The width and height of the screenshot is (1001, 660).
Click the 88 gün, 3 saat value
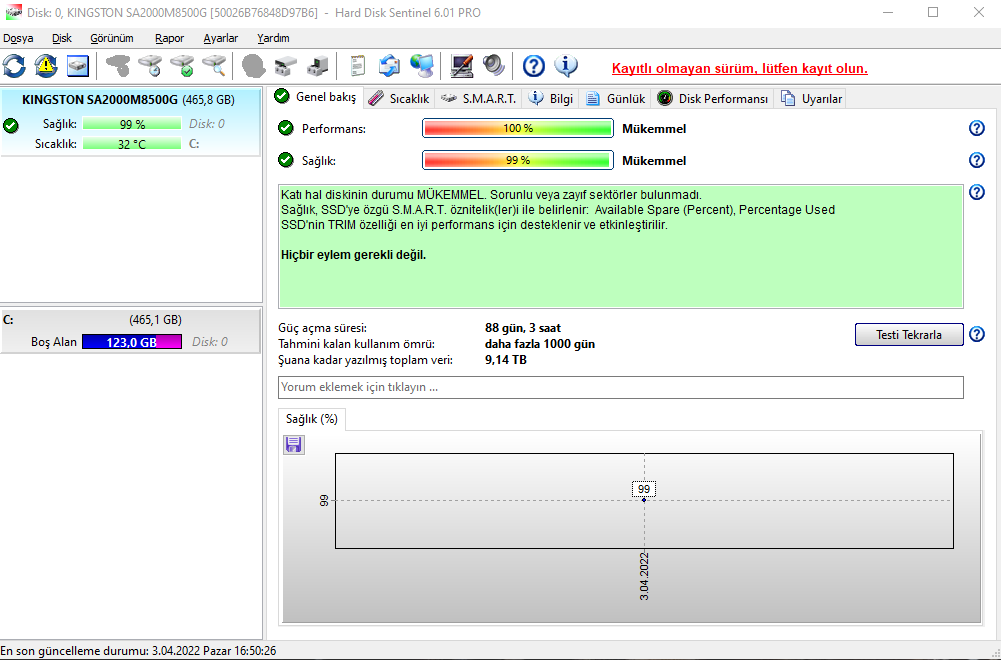(x=523, y=328)
